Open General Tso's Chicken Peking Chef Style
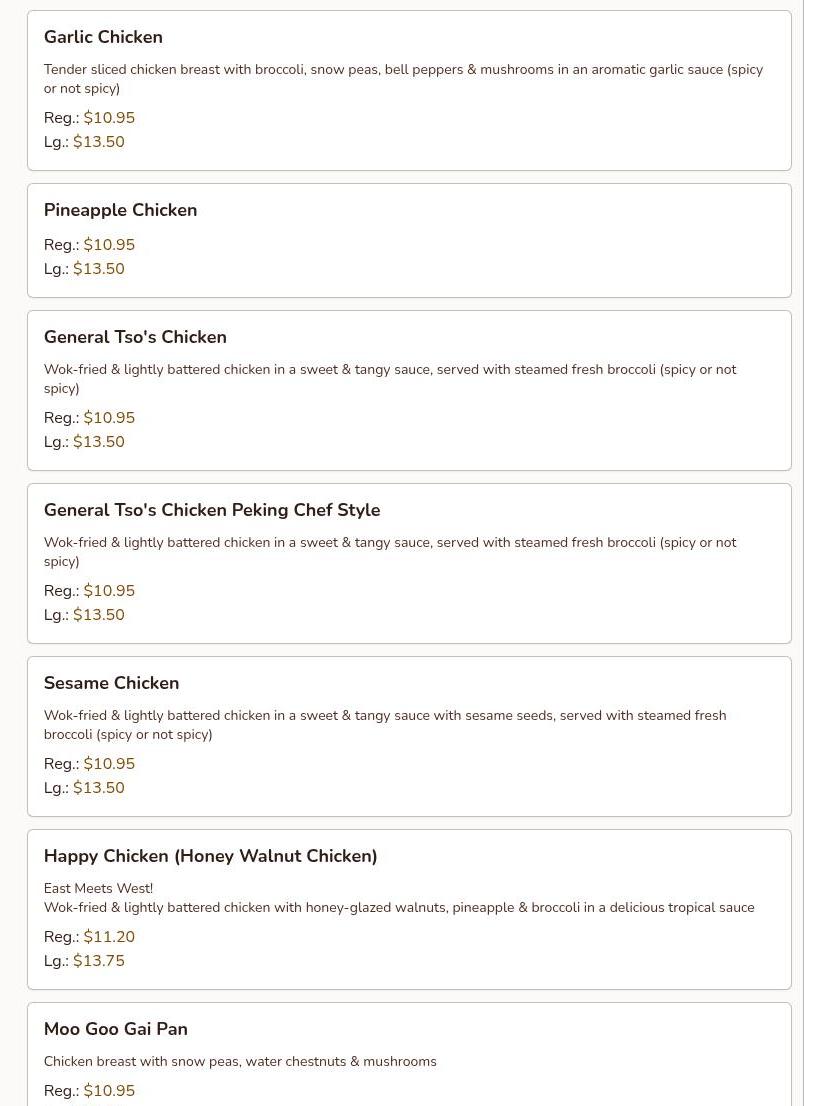Screen dimensions: 824x1106 (212, 510)
